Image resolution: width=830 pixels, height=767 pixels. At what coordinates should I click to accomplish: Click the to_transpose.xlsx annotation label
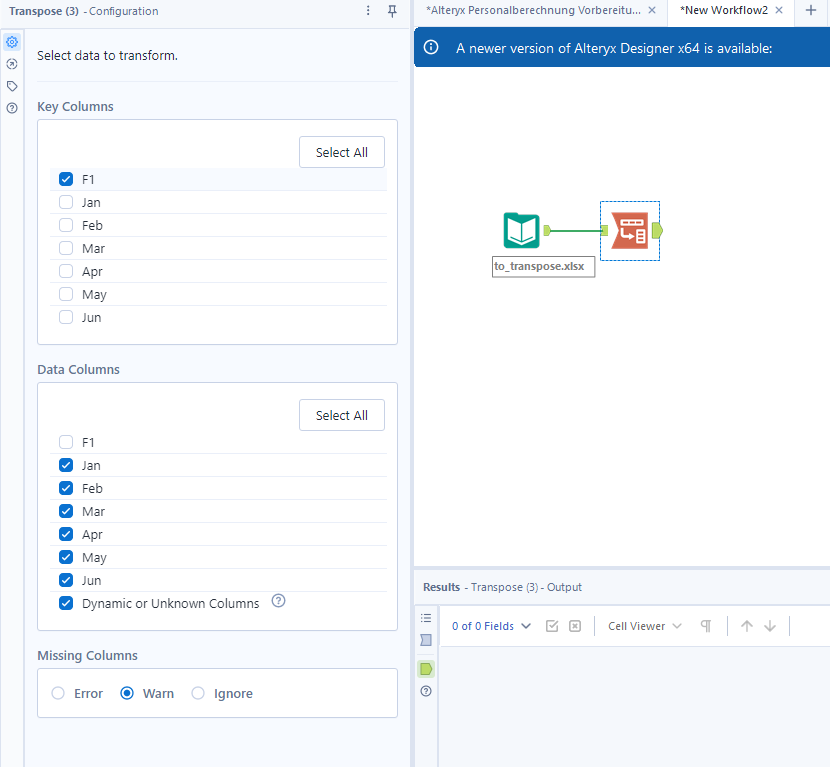544,266
